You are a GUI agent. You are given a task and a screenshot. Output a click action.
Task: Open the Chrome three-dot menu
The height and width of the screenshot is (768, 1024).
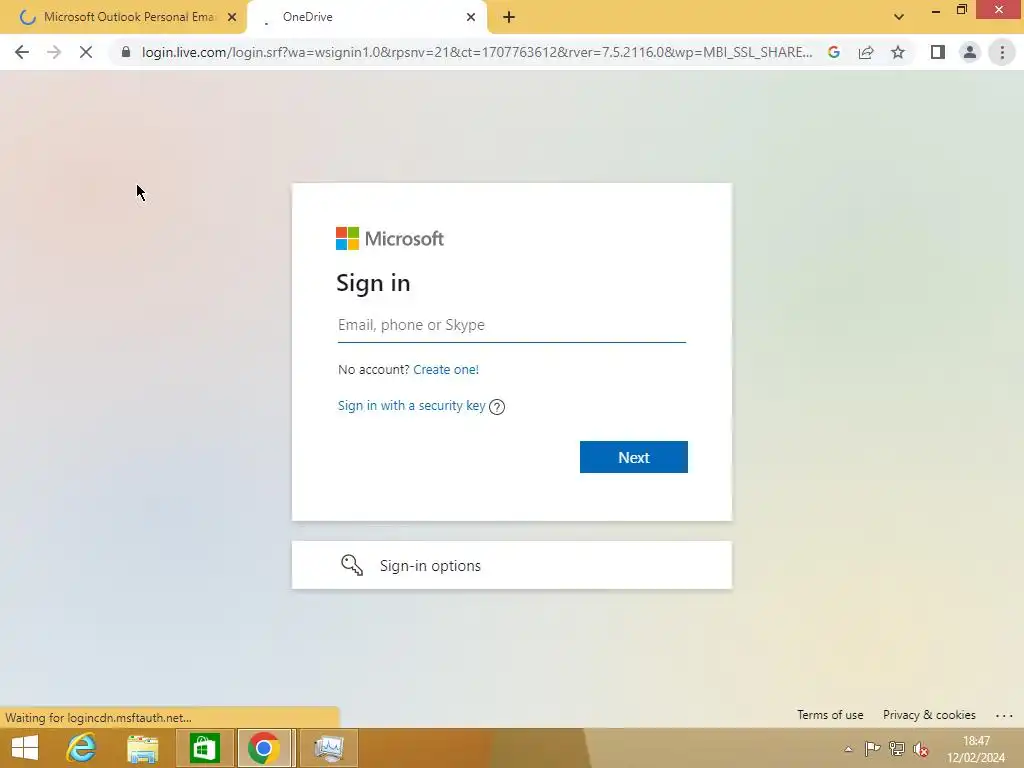(x=1002, y=52)
